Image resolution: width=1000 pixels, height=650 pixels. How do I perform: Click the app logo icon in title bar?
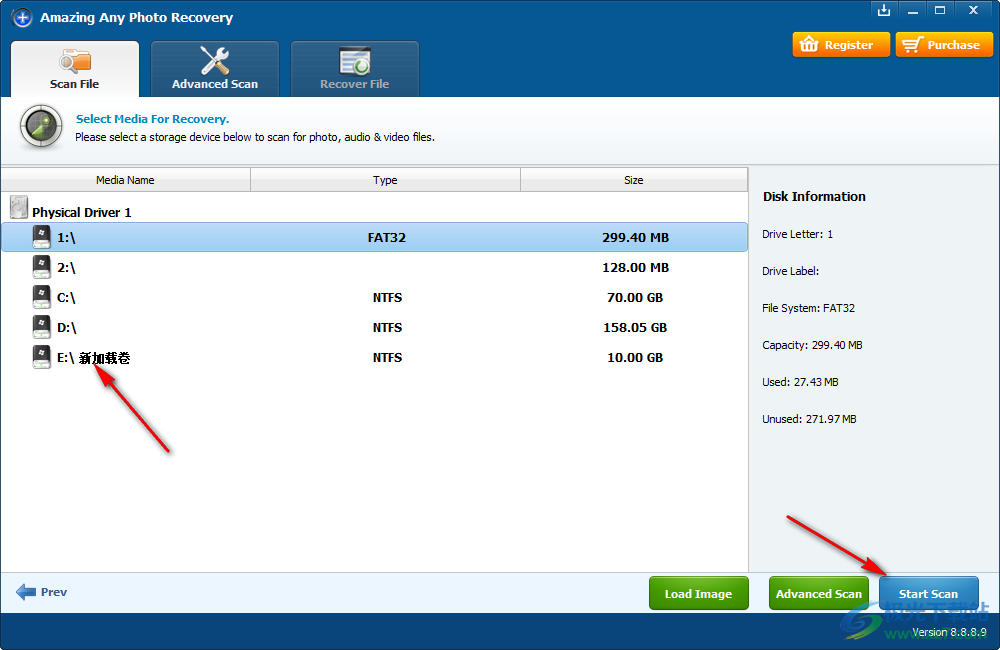[x=22, y=18]
